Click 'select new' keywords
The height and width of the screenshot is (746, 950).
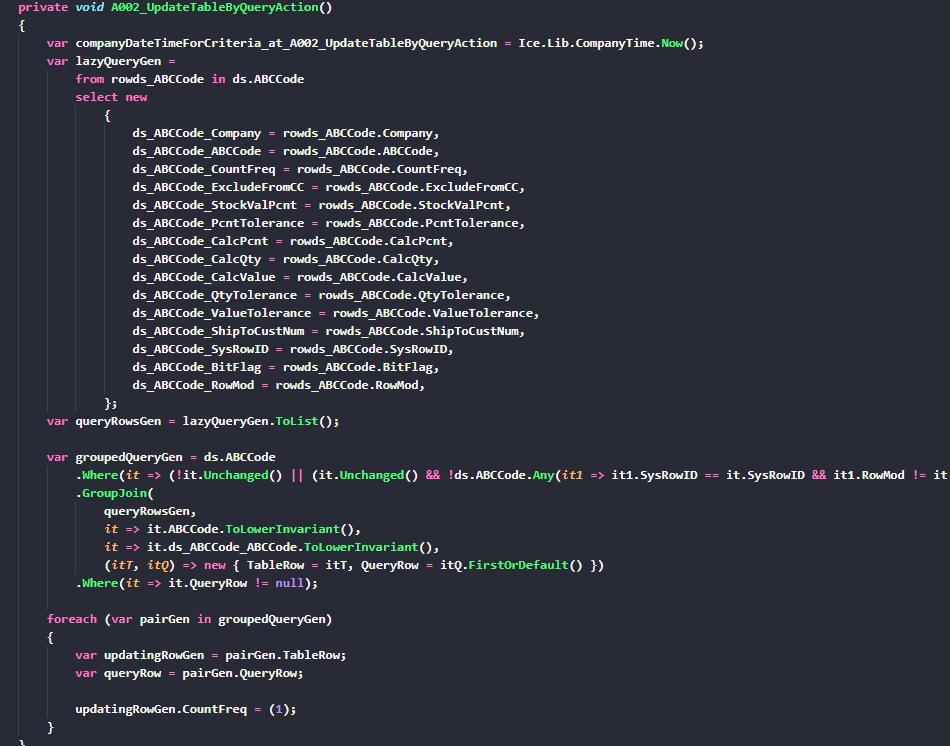[111, 97]
